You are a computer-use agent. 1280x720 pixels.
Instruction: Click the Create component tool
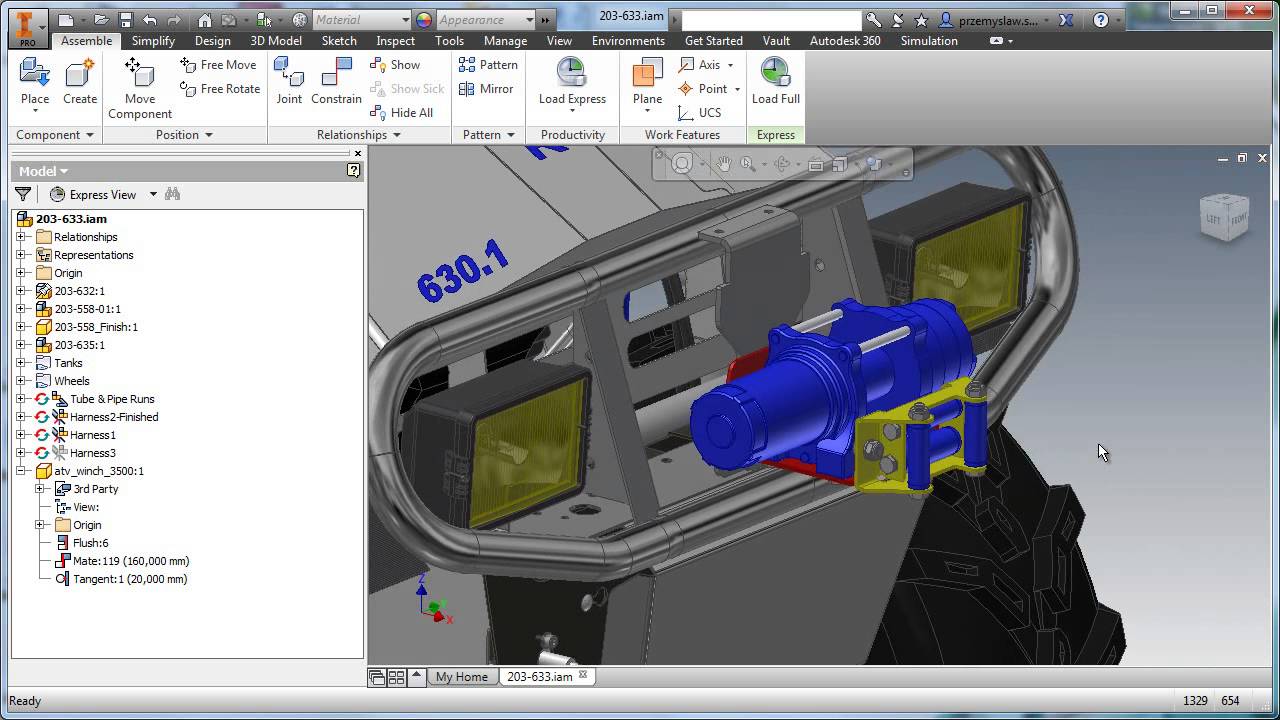pos(80,82)
